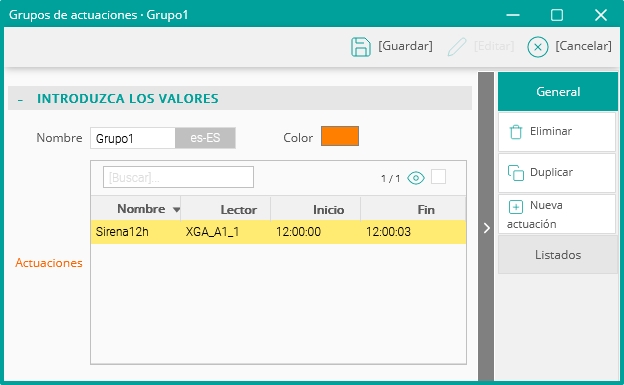Screen dimensions: 624x385
Task: Click the Nueva actuación plus icon
Action: [516, 207]
